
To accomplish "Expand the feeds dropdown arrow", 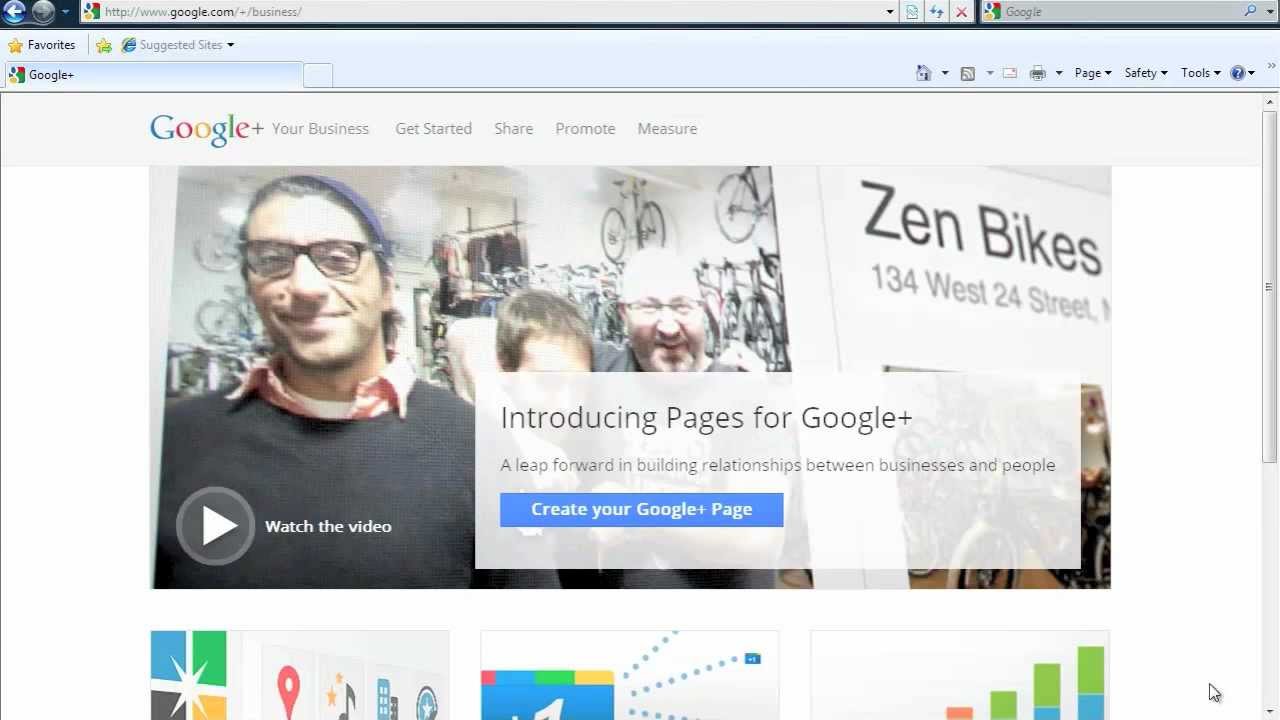I will 990,73.
